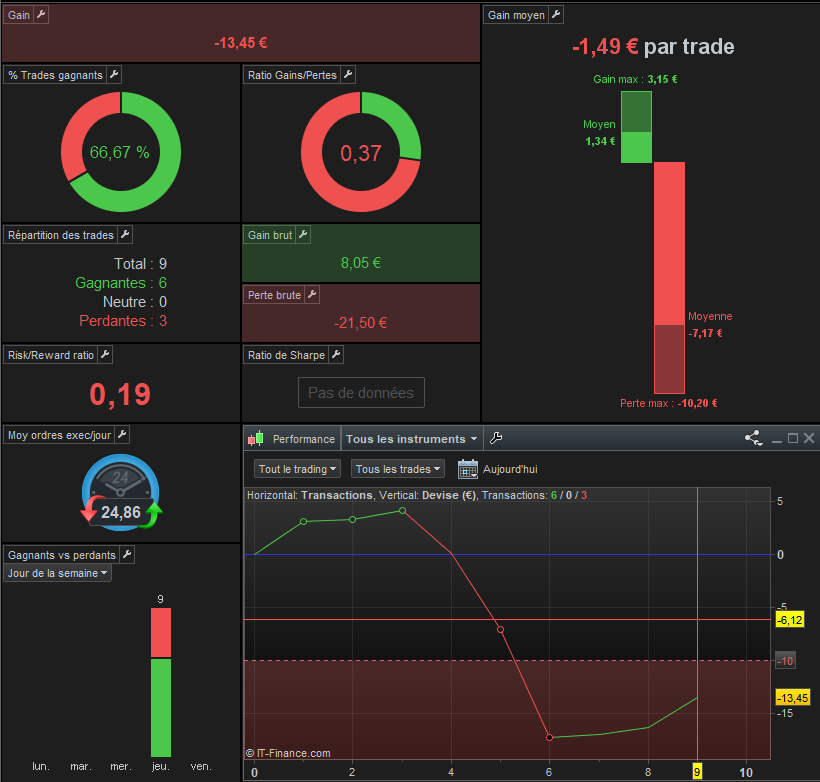Screen dimensions: 820x782
Task: Open Jour de la semaine dropdown
Action: click(x=58, y=573)
